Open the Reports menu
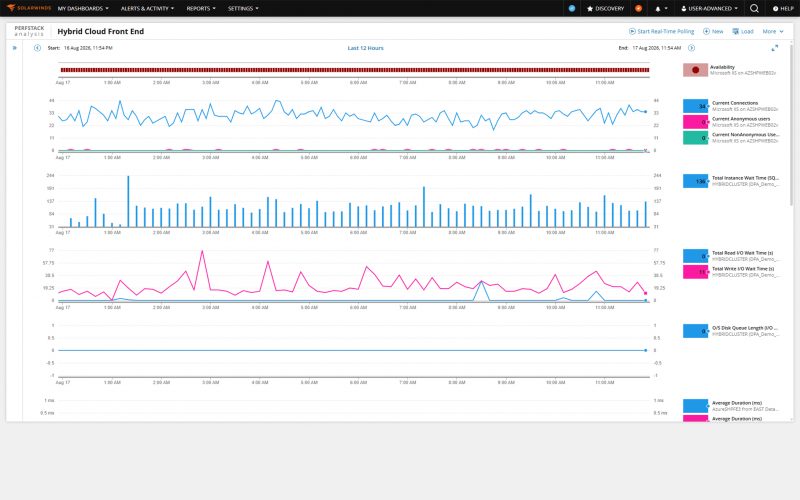Screen dimensions: 800x500 pos(201,9)
